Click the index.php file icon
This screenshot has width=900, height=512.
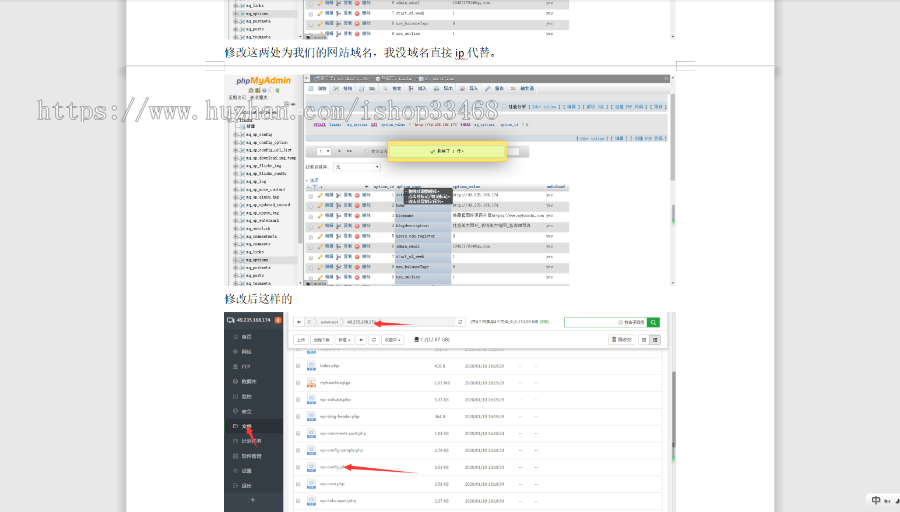click(311, 366)
